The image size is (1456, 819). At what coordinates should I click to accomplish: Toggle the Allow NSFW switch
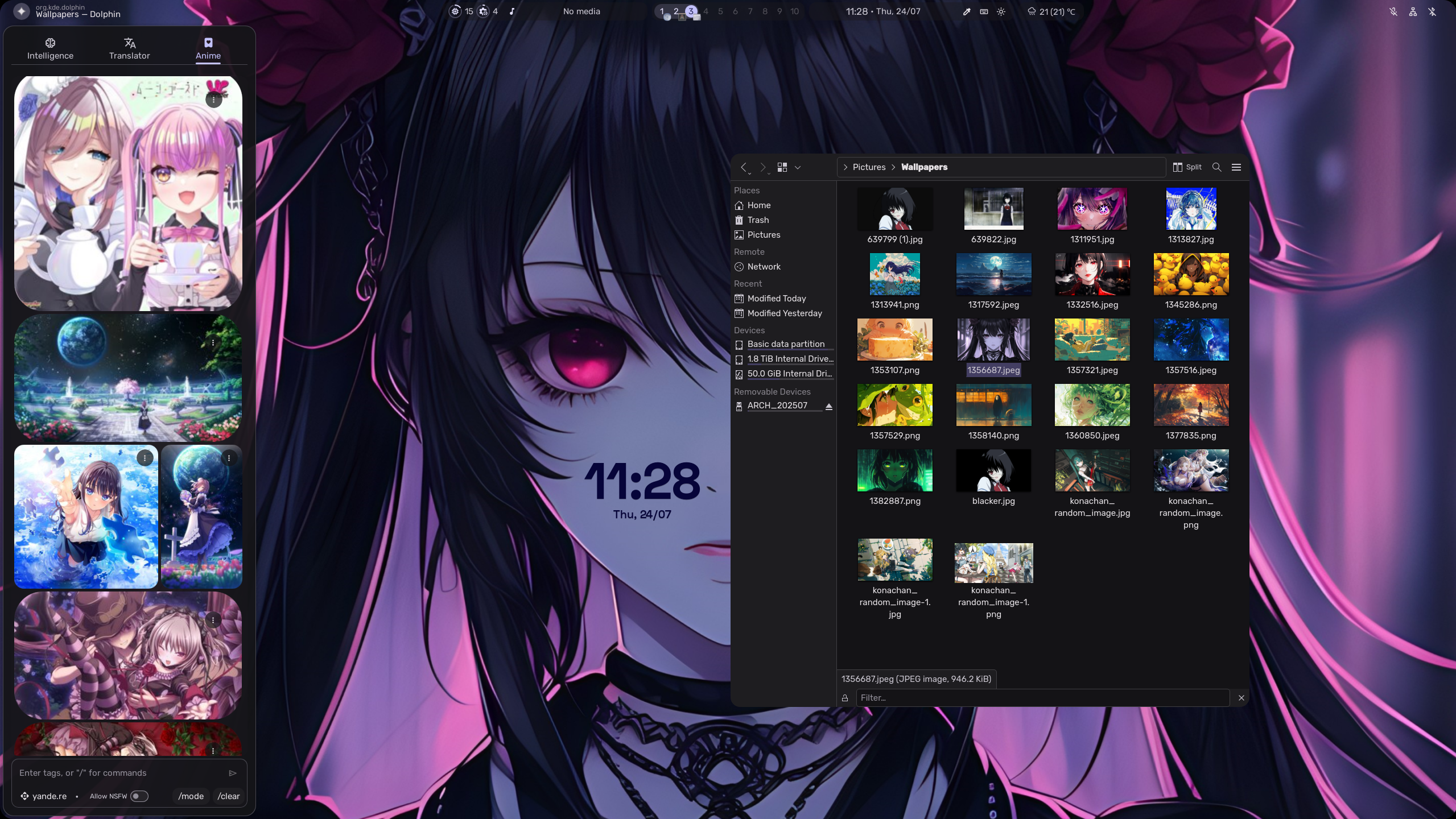click(139, 796)
